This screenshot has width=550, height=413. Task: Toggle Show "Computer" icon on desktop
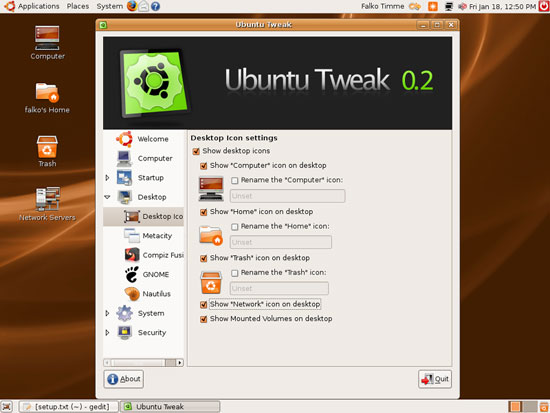[203, 166]
